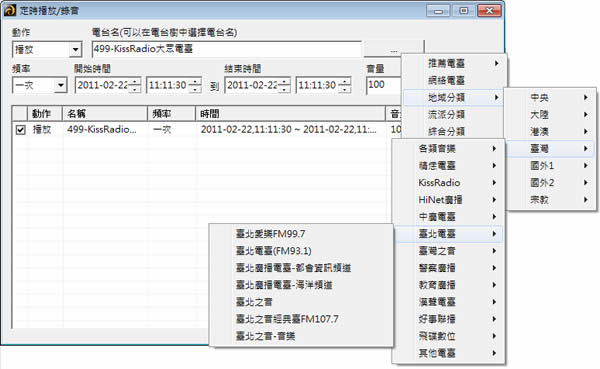Minimize the 定時播放/錄音 window
Image resolution: width=600 pixels, height=369 pixels.
pyautogui.click(x=439, y=11)
